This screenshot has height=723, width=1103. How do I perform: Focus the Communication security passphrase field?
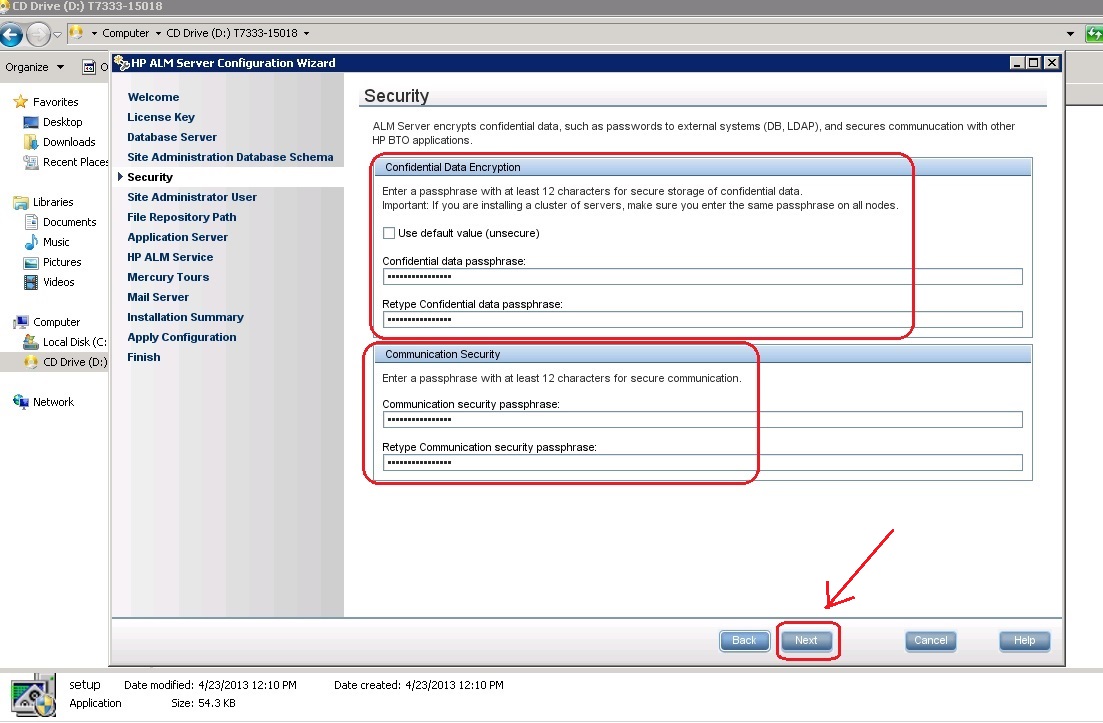tap(702, 419)
